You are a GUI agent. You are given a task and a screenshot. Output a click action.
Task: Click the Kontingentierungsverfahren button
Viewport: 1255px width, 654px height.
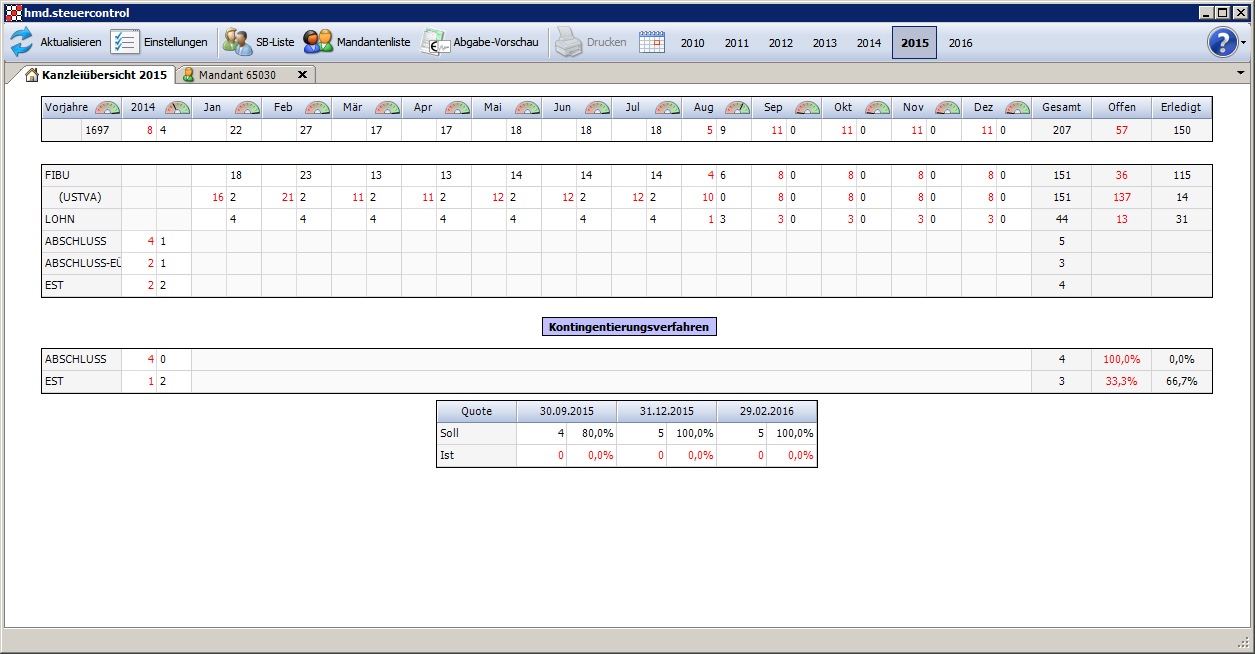629,327
